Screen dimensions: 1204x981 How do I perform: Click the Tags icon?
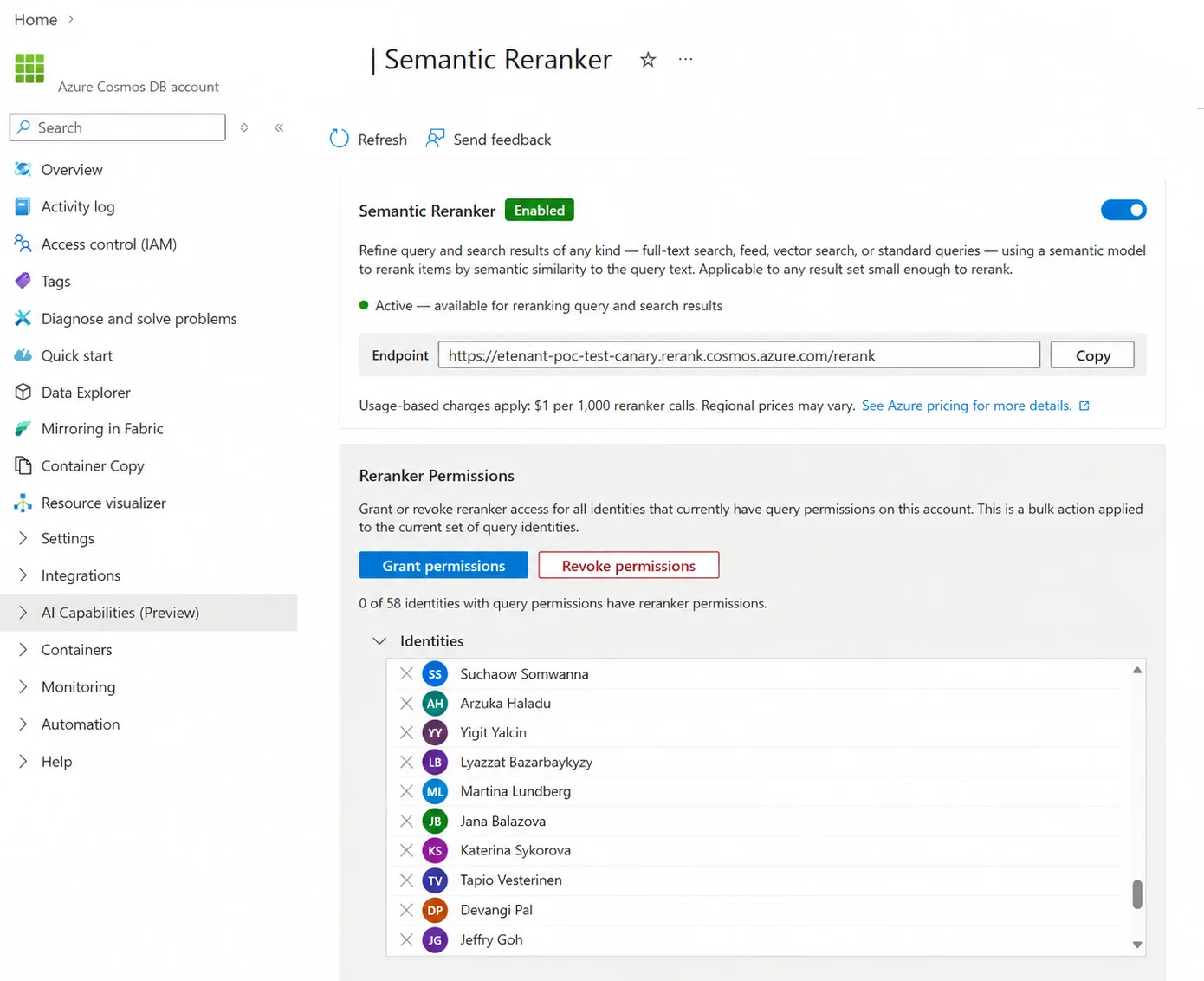pos(23,281)
